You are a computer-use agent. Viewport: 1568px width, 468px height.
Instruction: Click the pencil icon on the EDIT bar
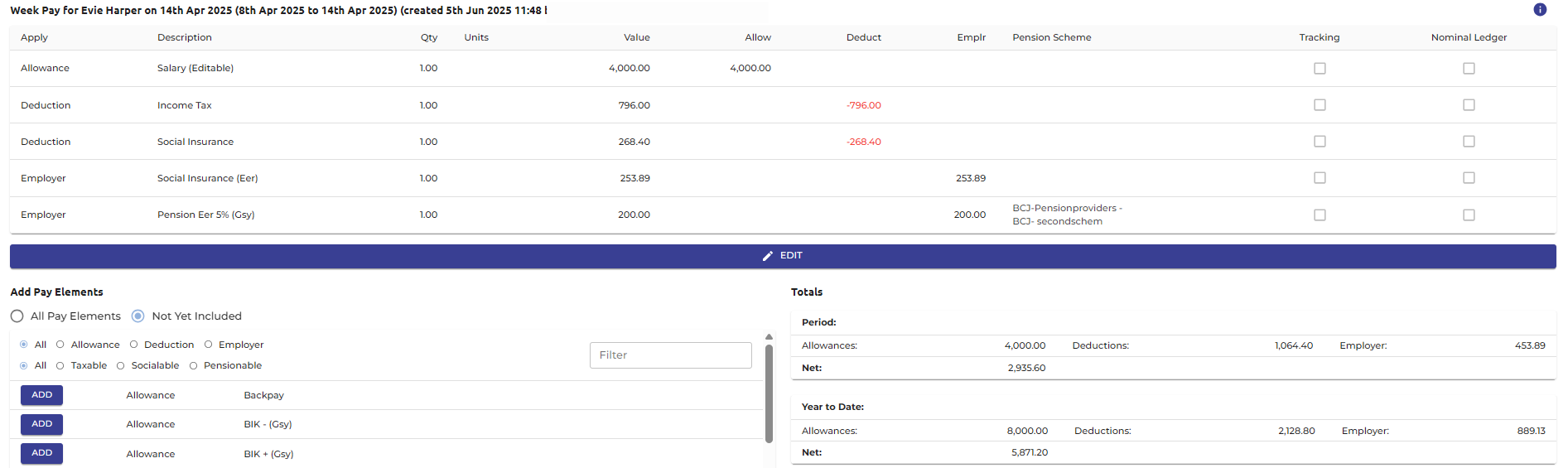(768, 256)
